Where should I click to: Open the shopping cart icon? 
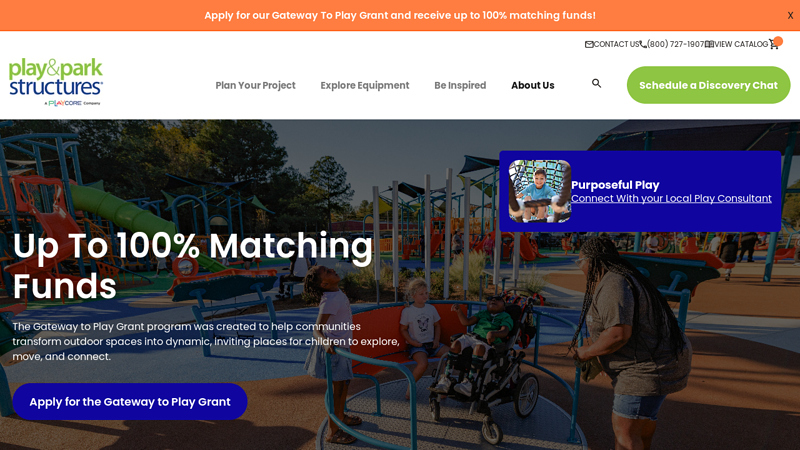pyautogui.click(x=773, y=44)
